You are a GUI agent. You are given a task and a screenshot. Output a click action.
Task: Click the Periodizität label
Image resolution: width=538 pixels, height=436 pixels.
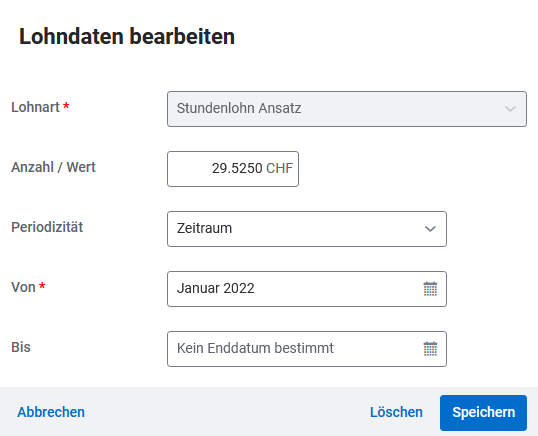point(47,227)
